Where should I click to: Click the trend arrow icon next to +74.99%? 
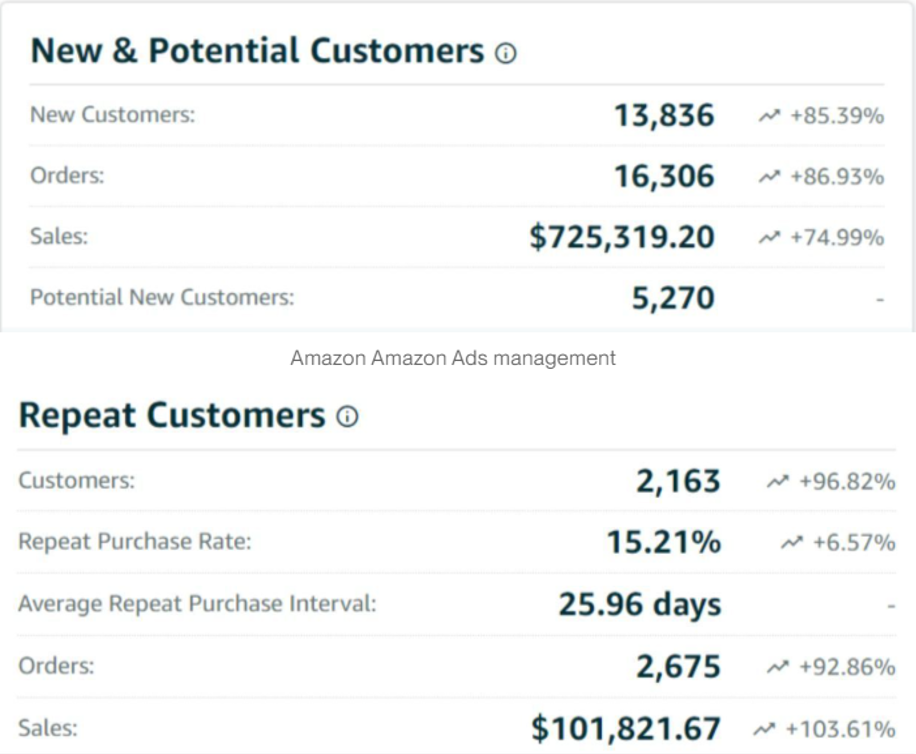pos(769,238)
